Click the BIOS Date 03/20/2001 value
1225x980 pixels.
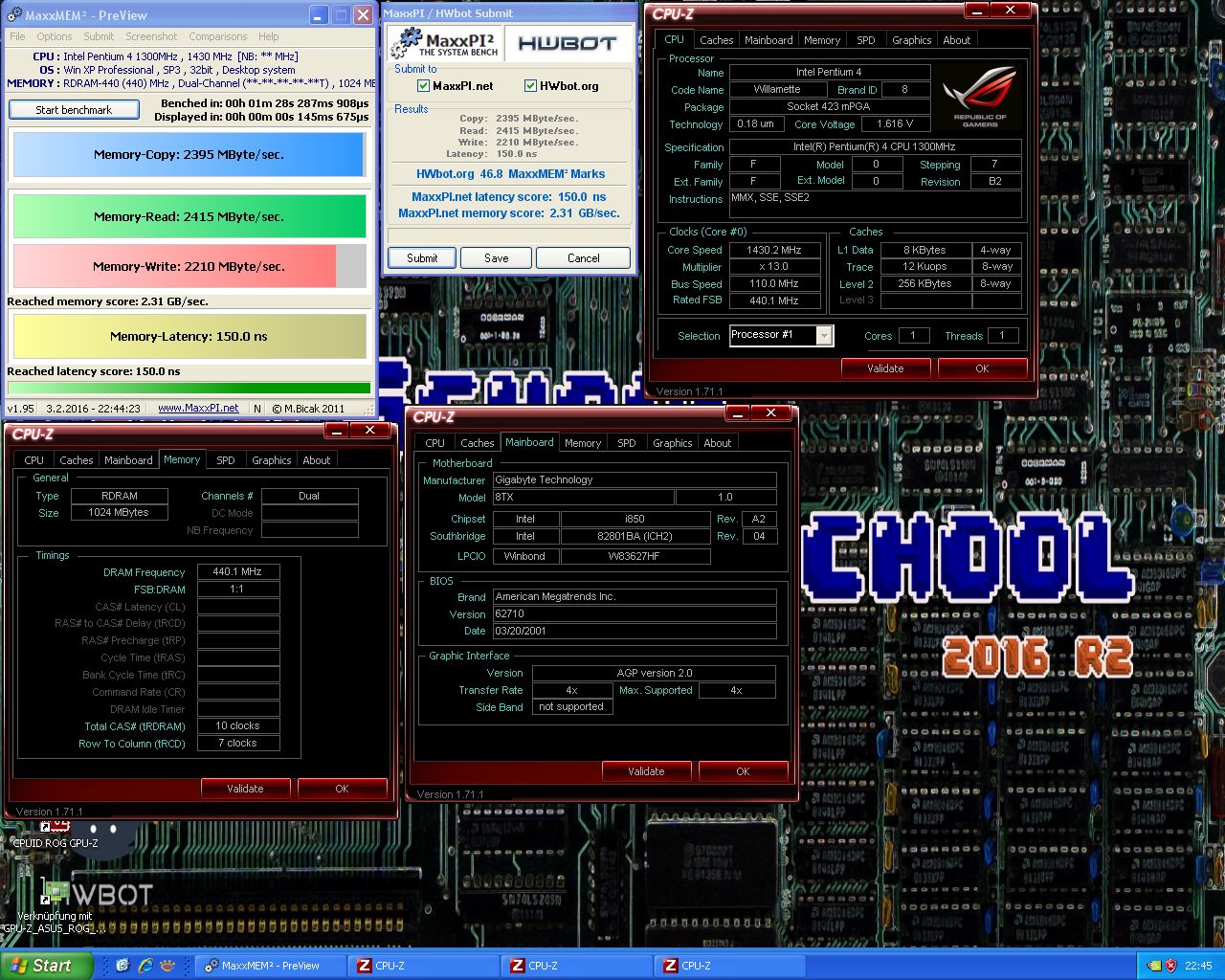point(635,631)
